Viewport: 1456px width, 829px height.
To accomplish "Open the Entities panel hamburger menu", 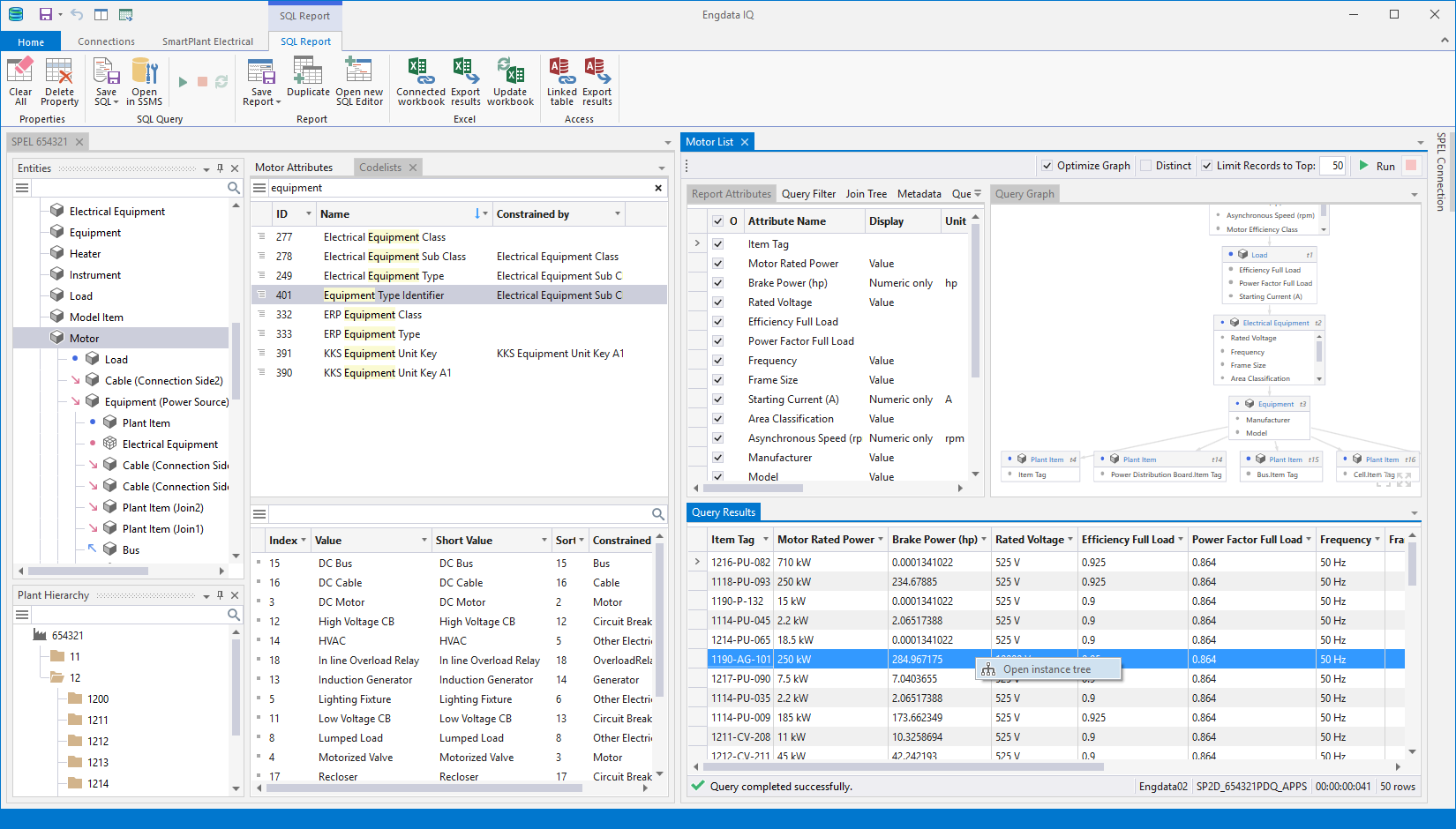I will pyautogui.click(x=23, y=188).
